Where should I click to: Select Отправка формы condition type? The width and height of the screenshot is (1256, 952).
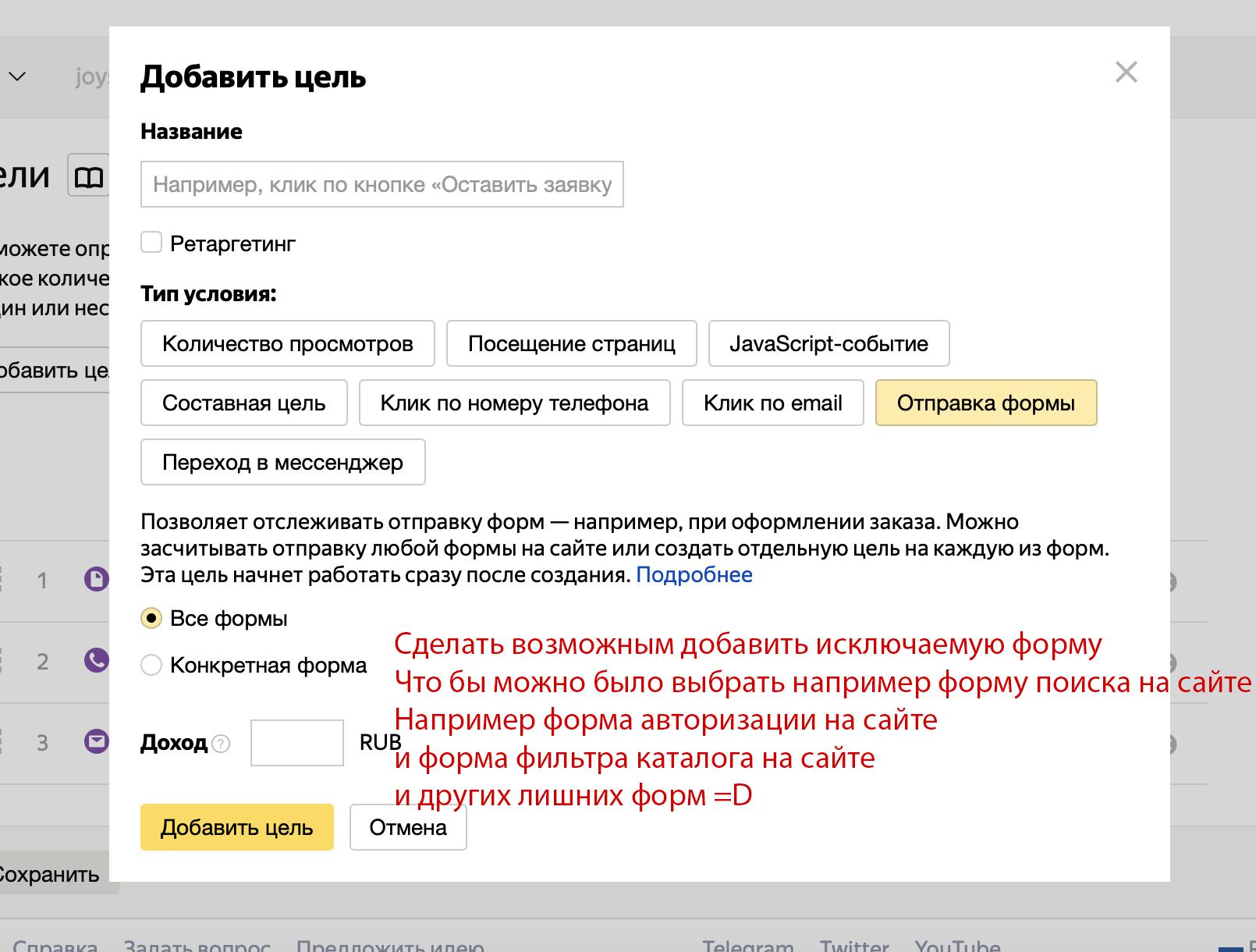[x=986, y=403]
